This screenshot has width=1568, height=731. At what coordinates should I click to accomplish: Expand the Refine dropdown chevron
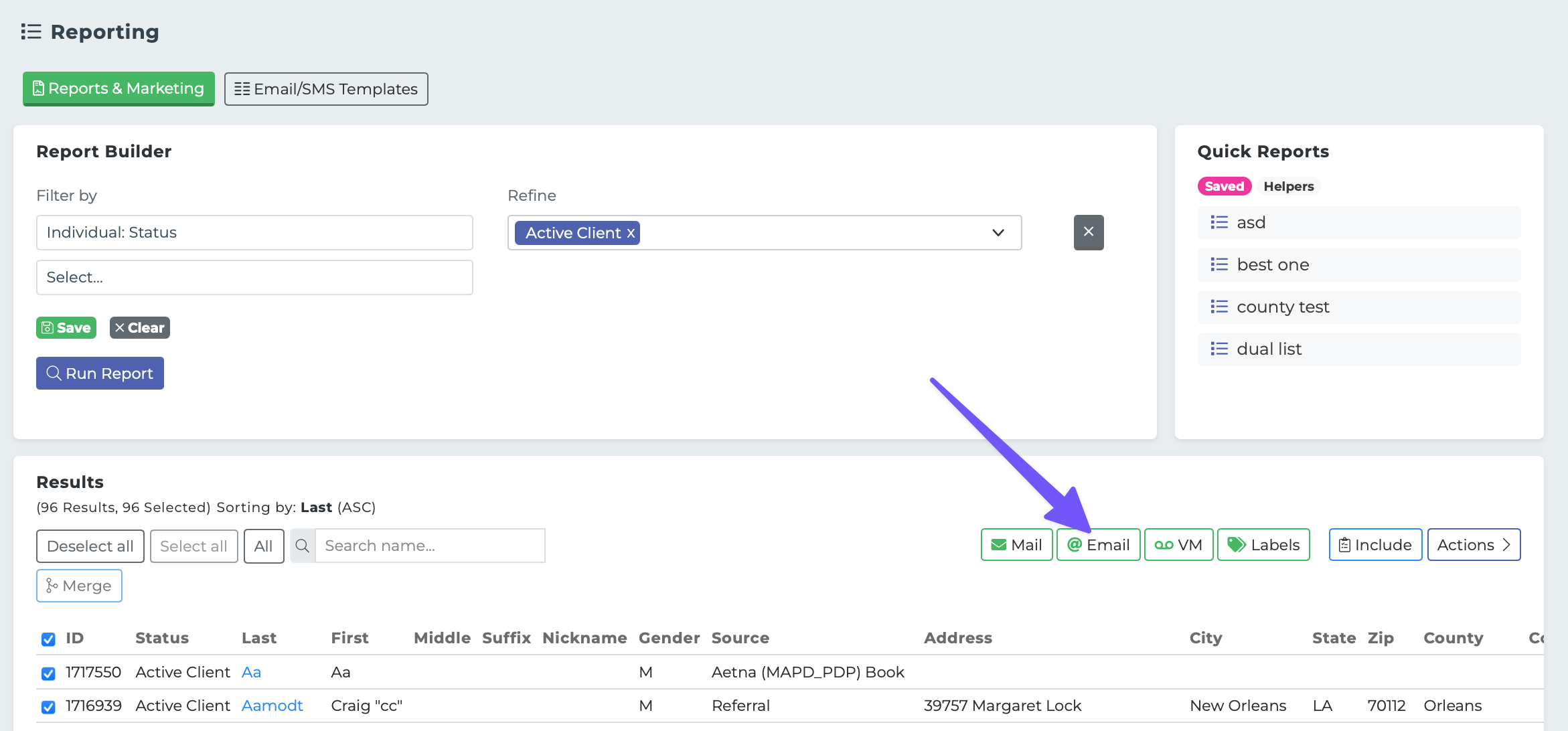coord(998,232)
